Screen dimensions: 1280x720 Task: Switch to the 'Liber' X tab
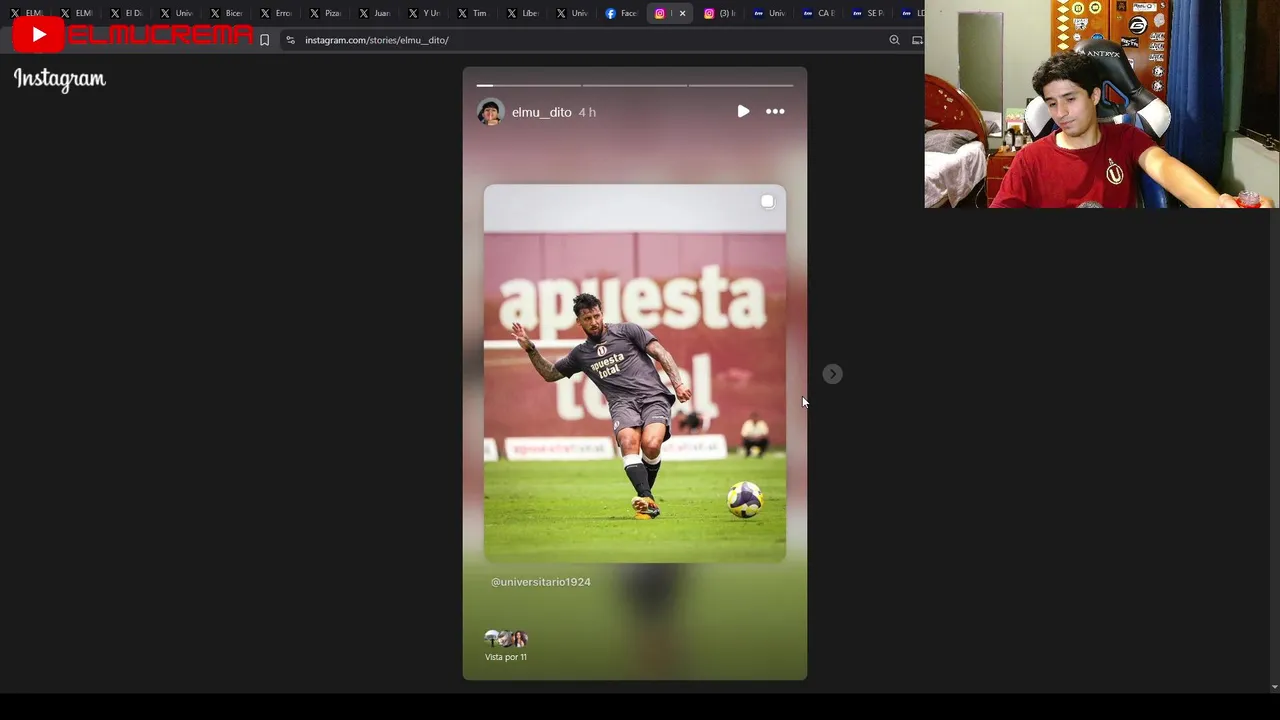523,13
